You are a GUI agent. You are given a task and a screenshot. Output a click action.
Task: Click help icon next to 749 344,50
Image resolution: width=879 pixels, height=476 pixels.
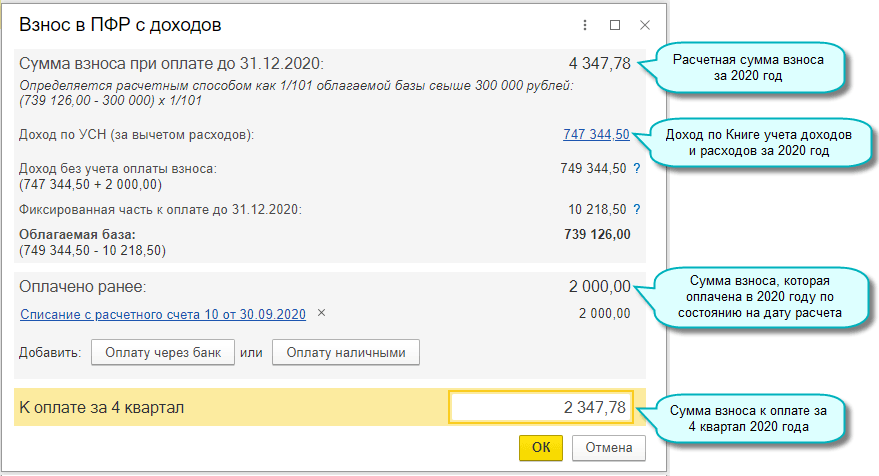637,168
